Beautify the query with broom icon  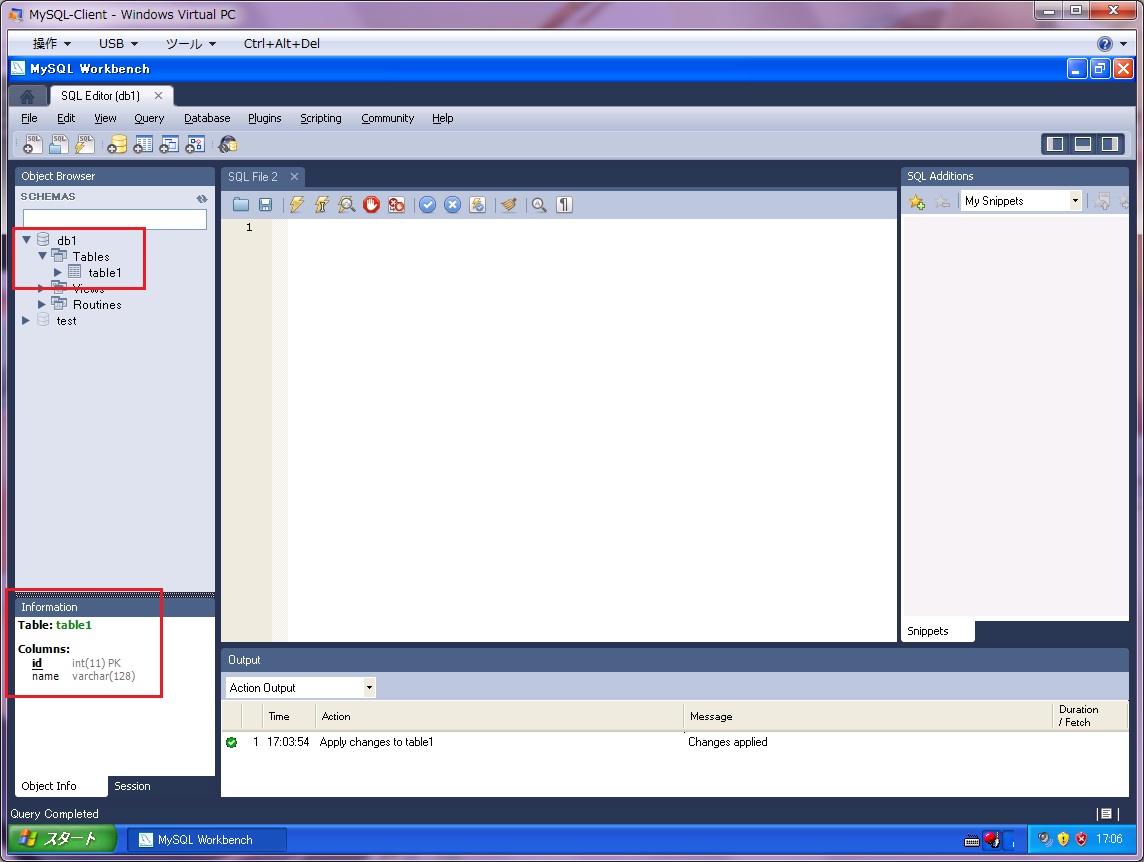(x=509, y=205)
